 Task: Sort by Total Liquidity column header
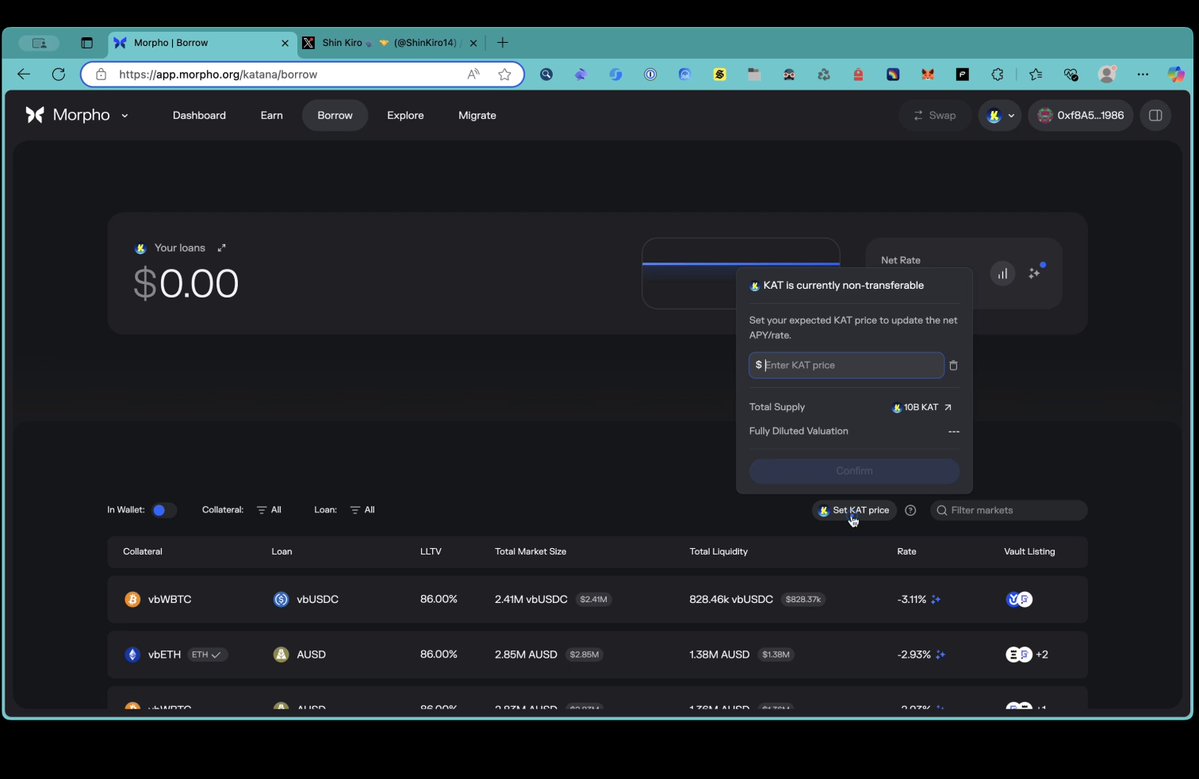click(718, 551)
